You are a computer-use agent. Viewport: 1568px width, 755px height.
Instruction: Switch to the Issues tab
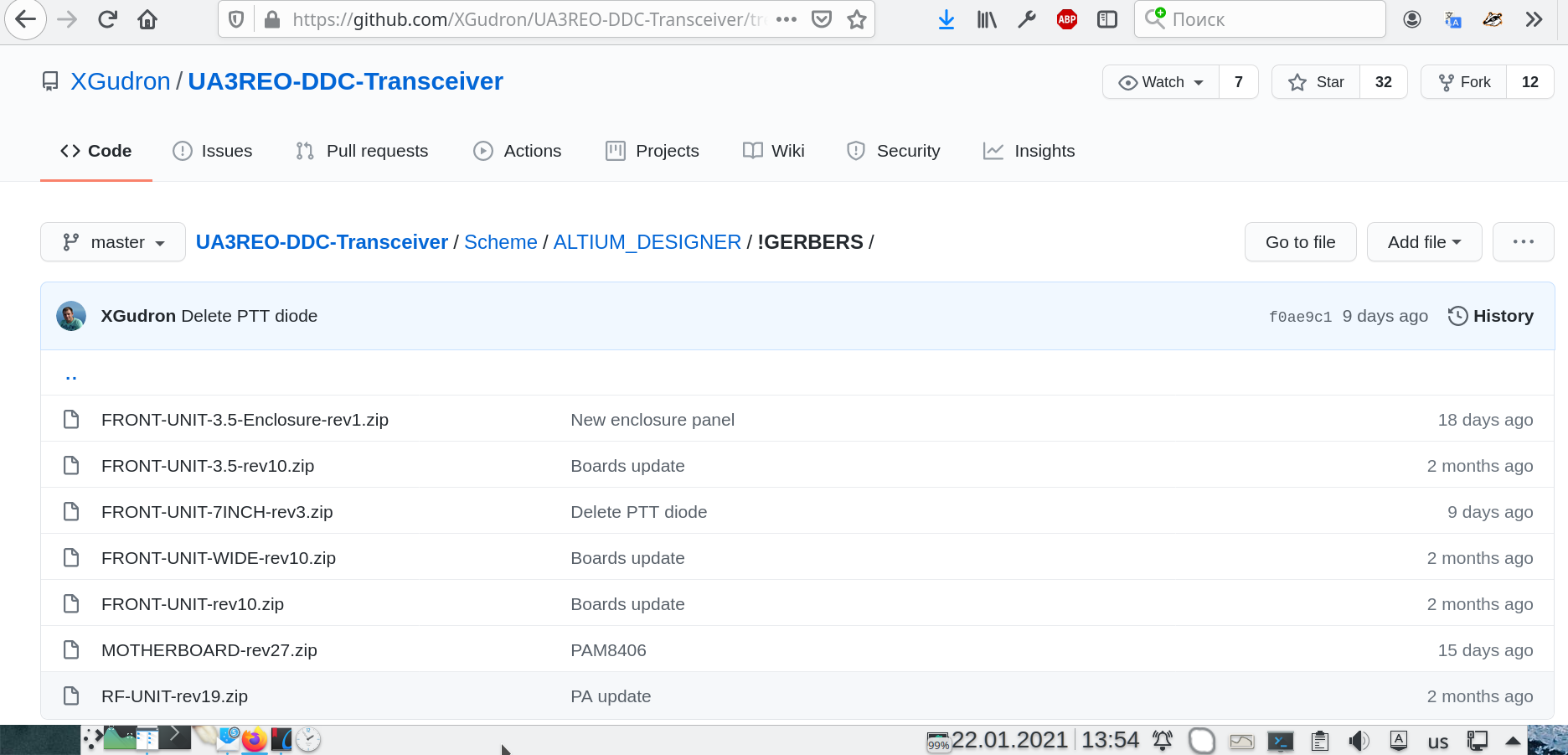click(x=212, y=151)
